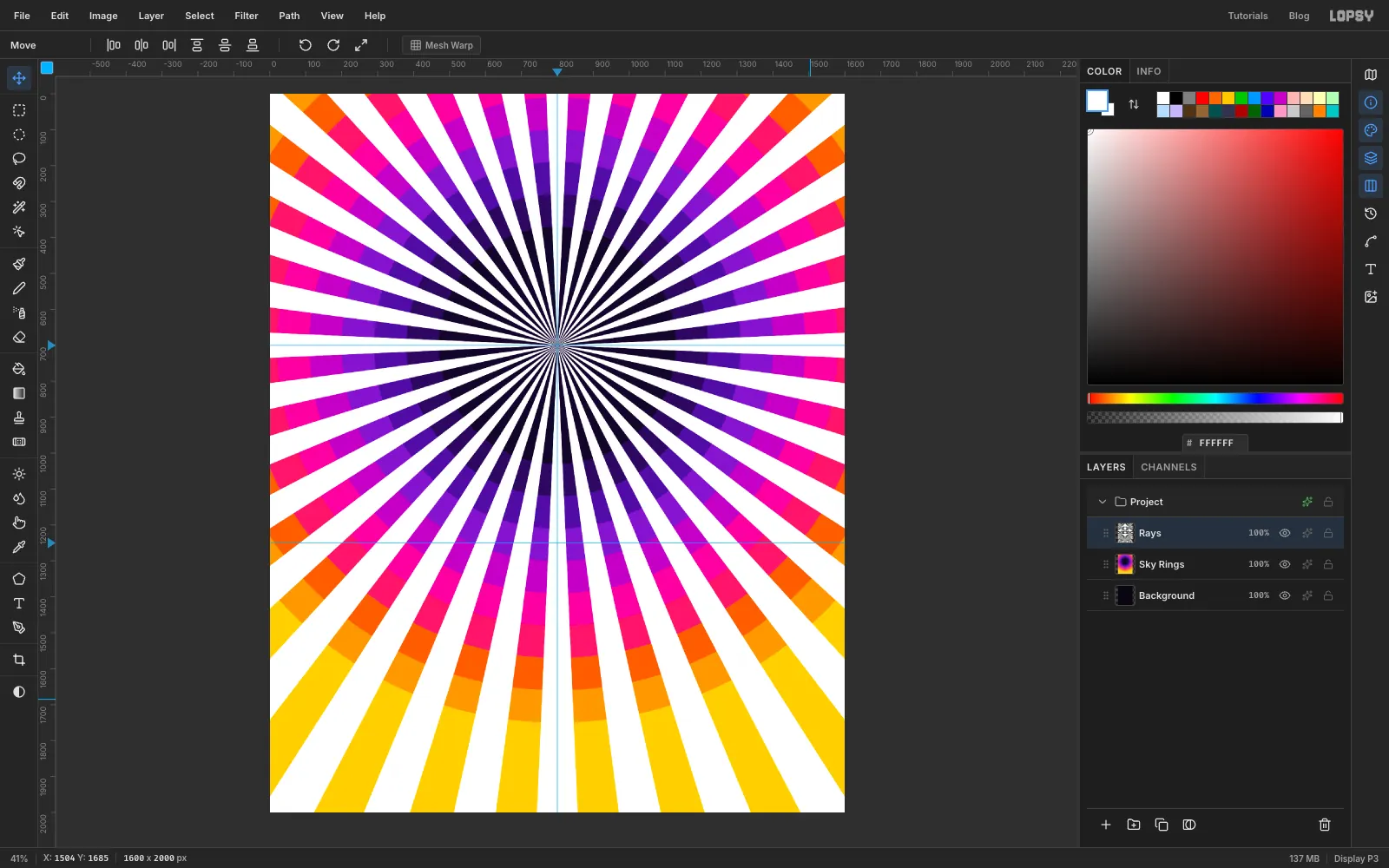Select the Eyedropper tool
Viewport: 1389px width, 868px height.
coord(19,547)
